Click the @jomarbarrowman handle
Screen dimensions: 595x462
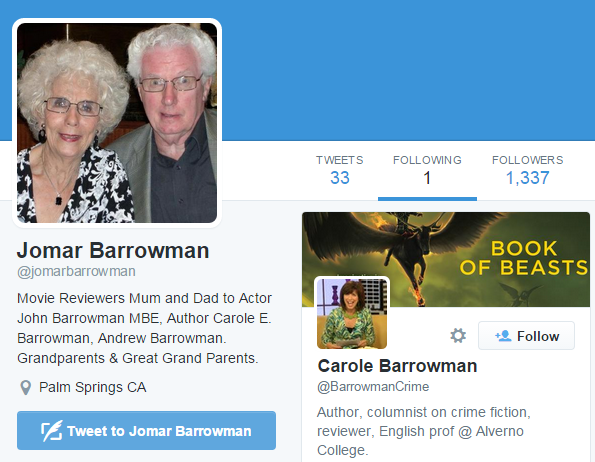coord(76,272)
